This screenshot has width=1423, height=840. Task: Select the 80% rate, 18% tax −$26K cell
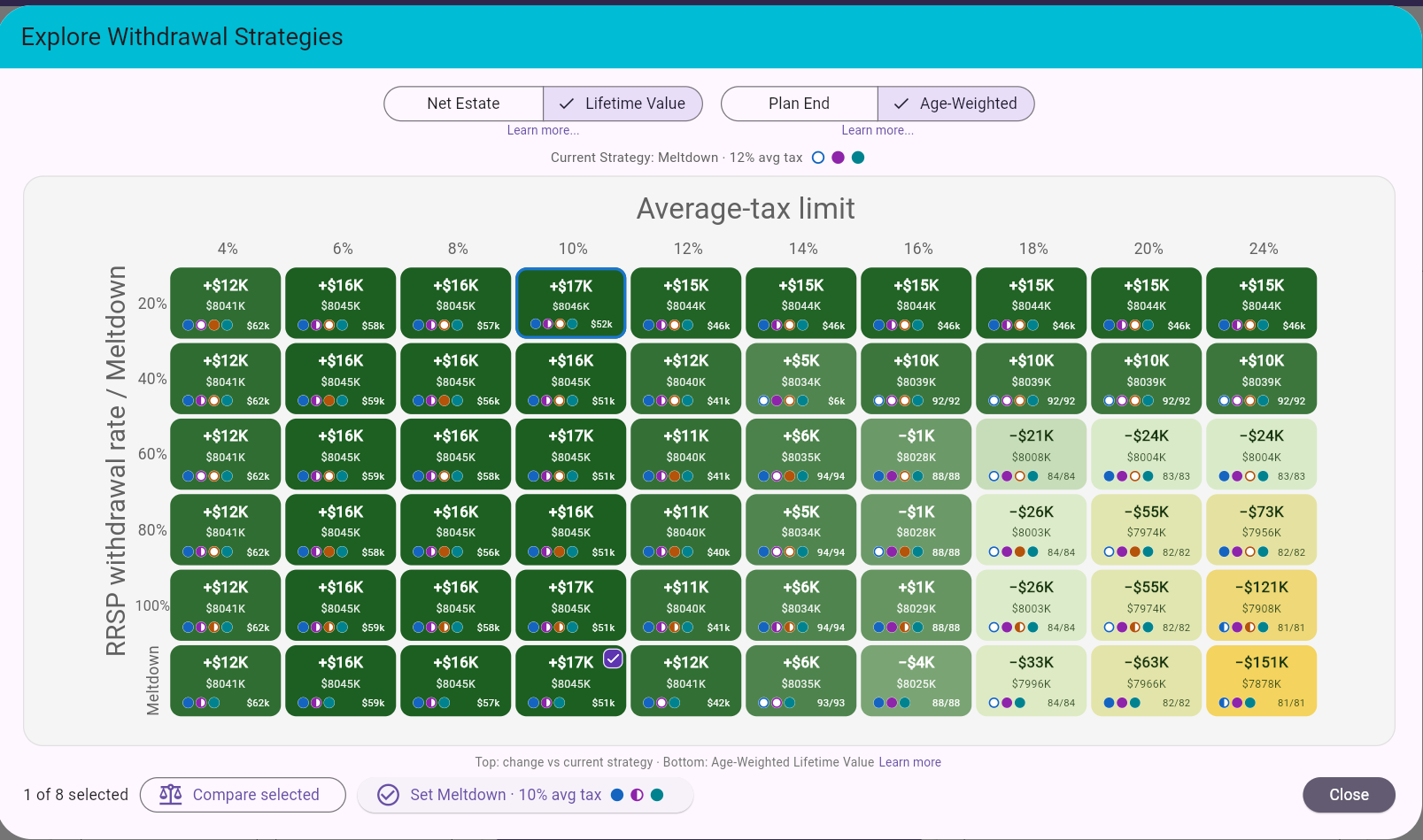[1032, 529]
